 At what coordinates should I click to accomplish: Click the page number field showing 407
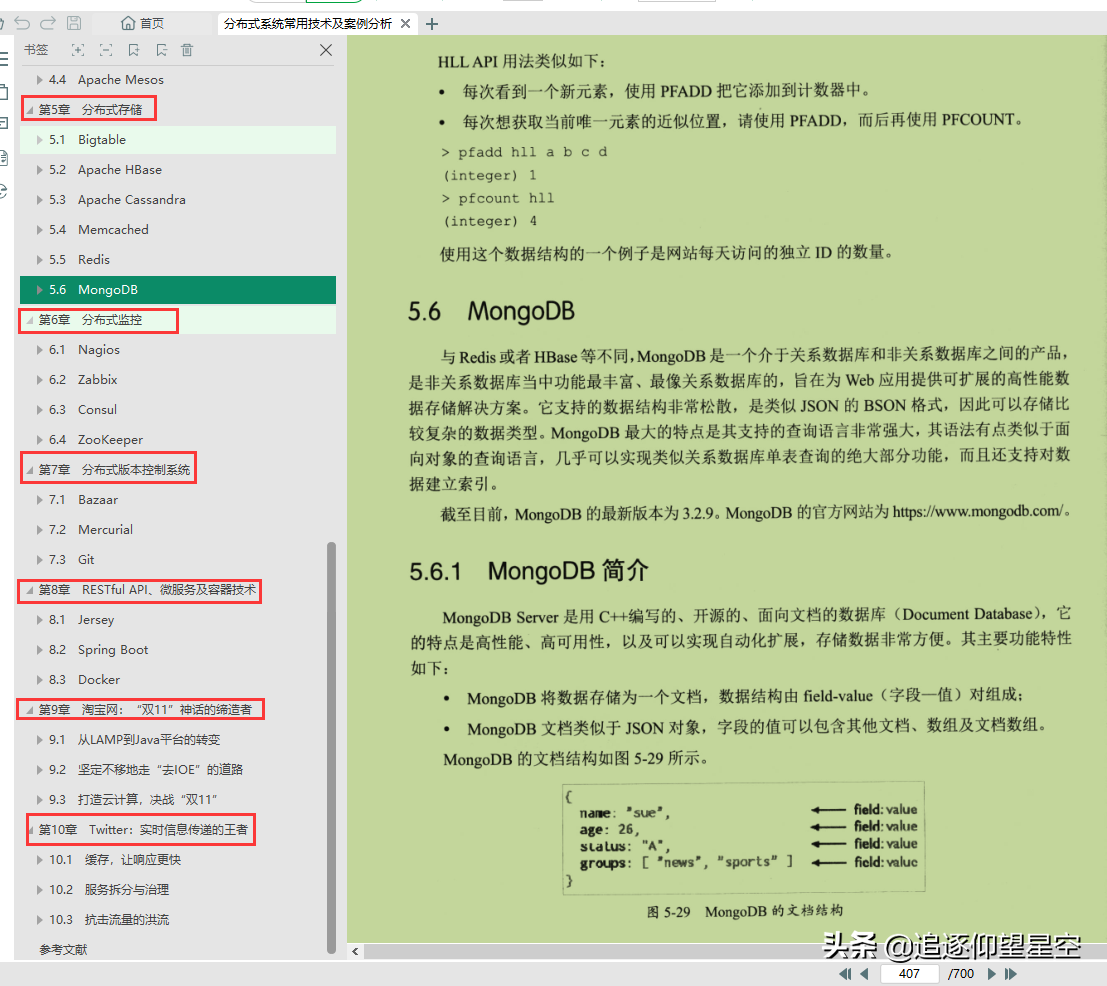(909, 974)
